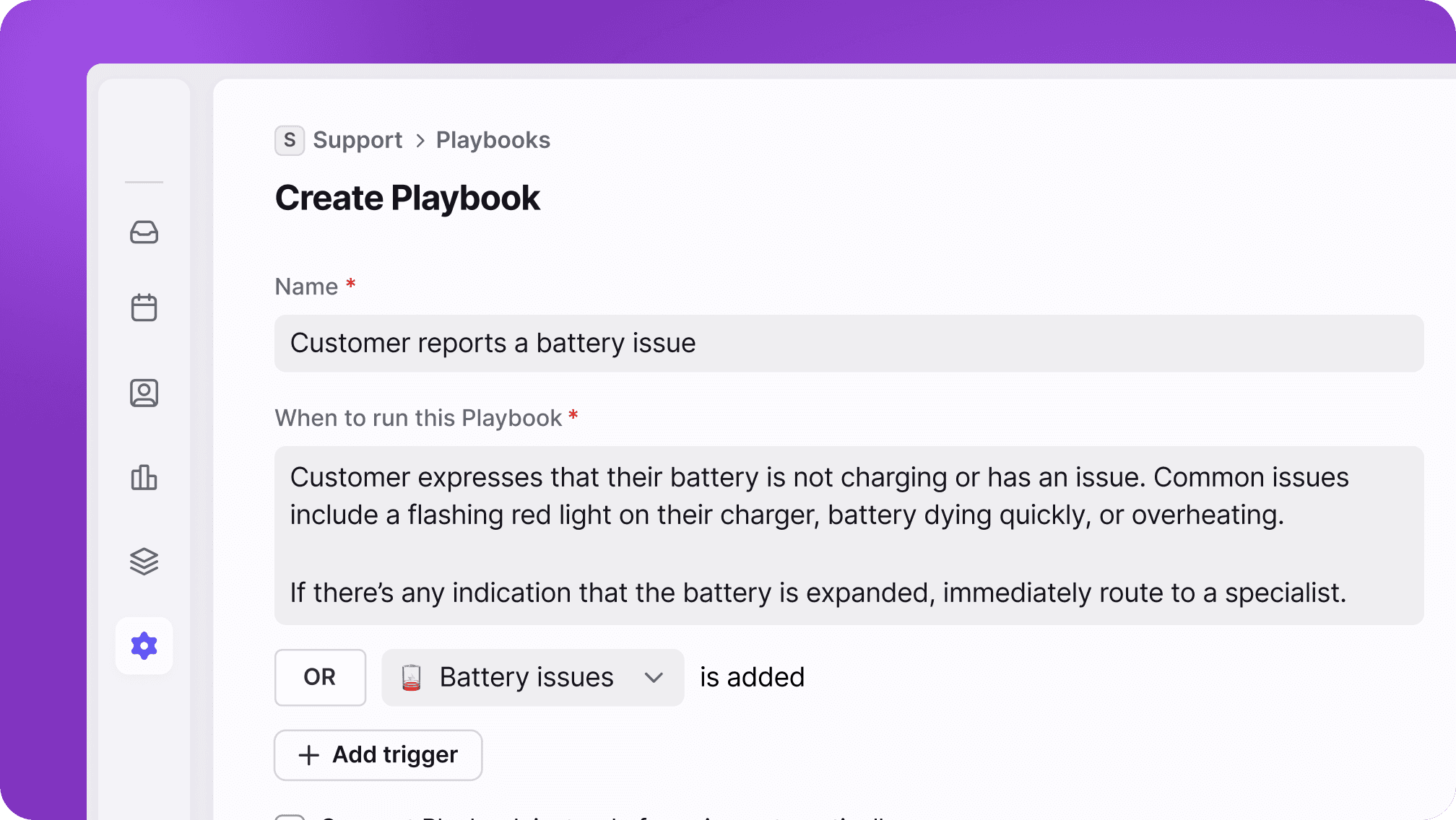Viewport: 1456px width, 820px height.
Task: Tick the partially visible checkbox at bottom
Action: (290, 816)
